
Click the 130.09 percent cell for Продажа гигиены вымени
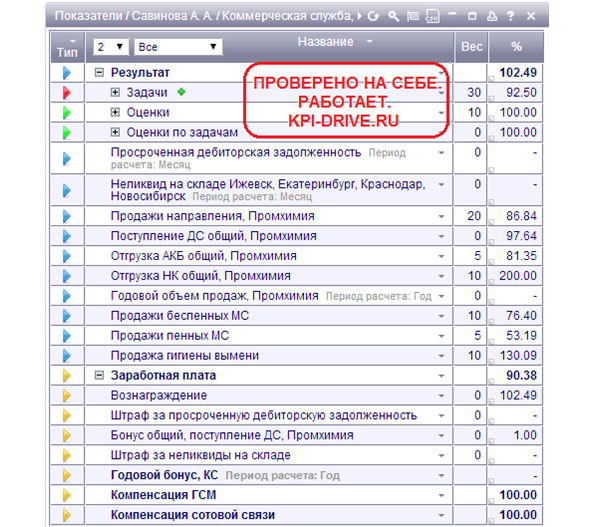[516, 355]
